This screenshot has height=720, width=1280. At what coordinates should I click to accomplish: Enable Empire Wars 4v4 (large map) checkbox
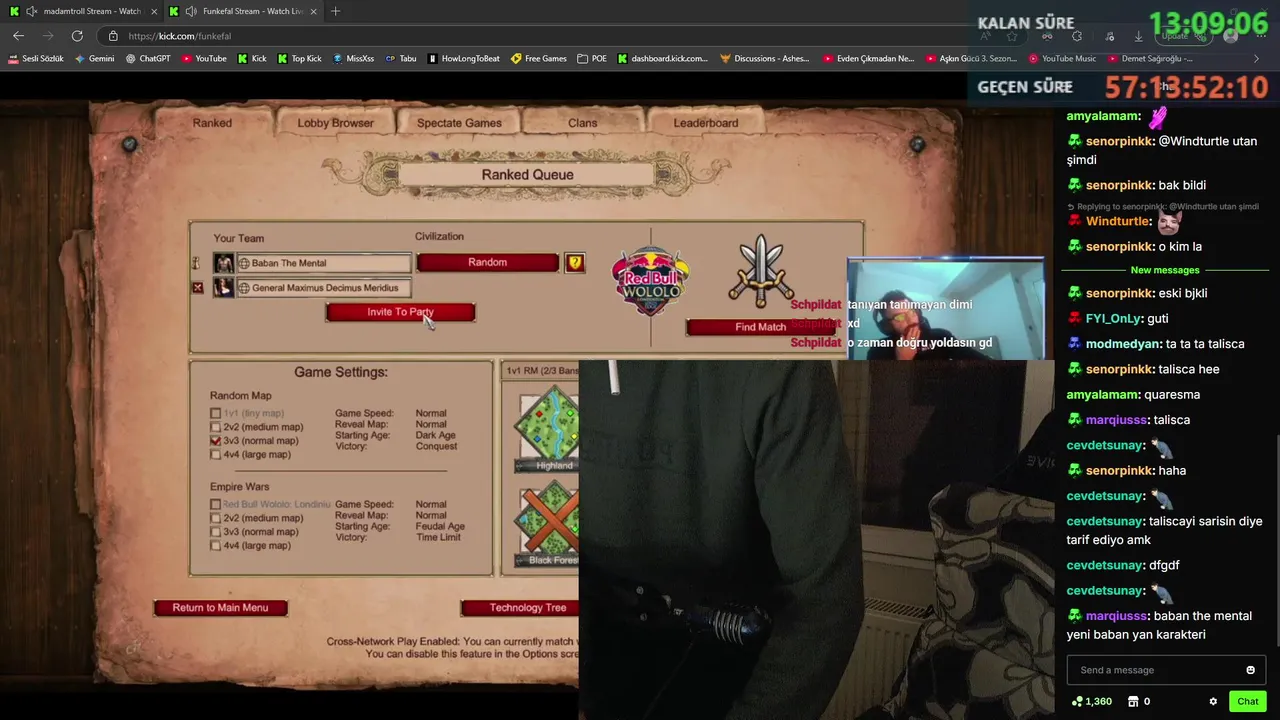pyautogui.click(x=215, y=546)
